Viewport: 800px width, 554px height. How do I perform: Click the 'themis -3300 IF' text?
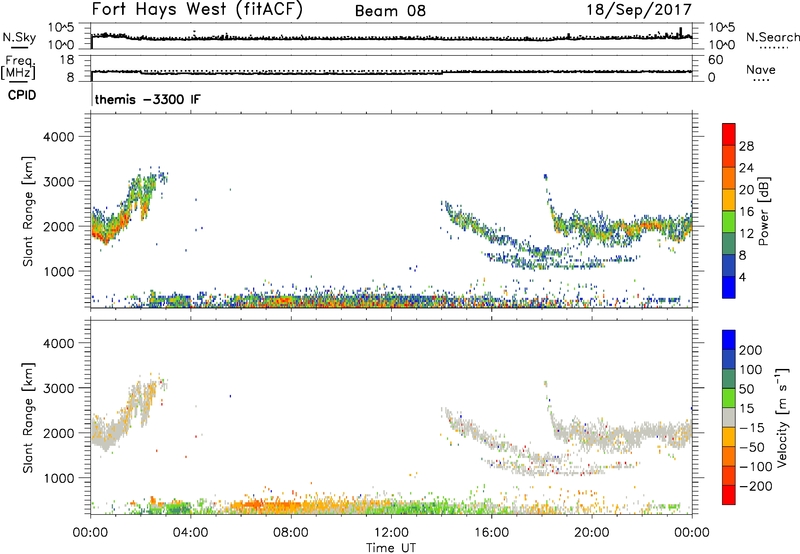coord(147,99)
